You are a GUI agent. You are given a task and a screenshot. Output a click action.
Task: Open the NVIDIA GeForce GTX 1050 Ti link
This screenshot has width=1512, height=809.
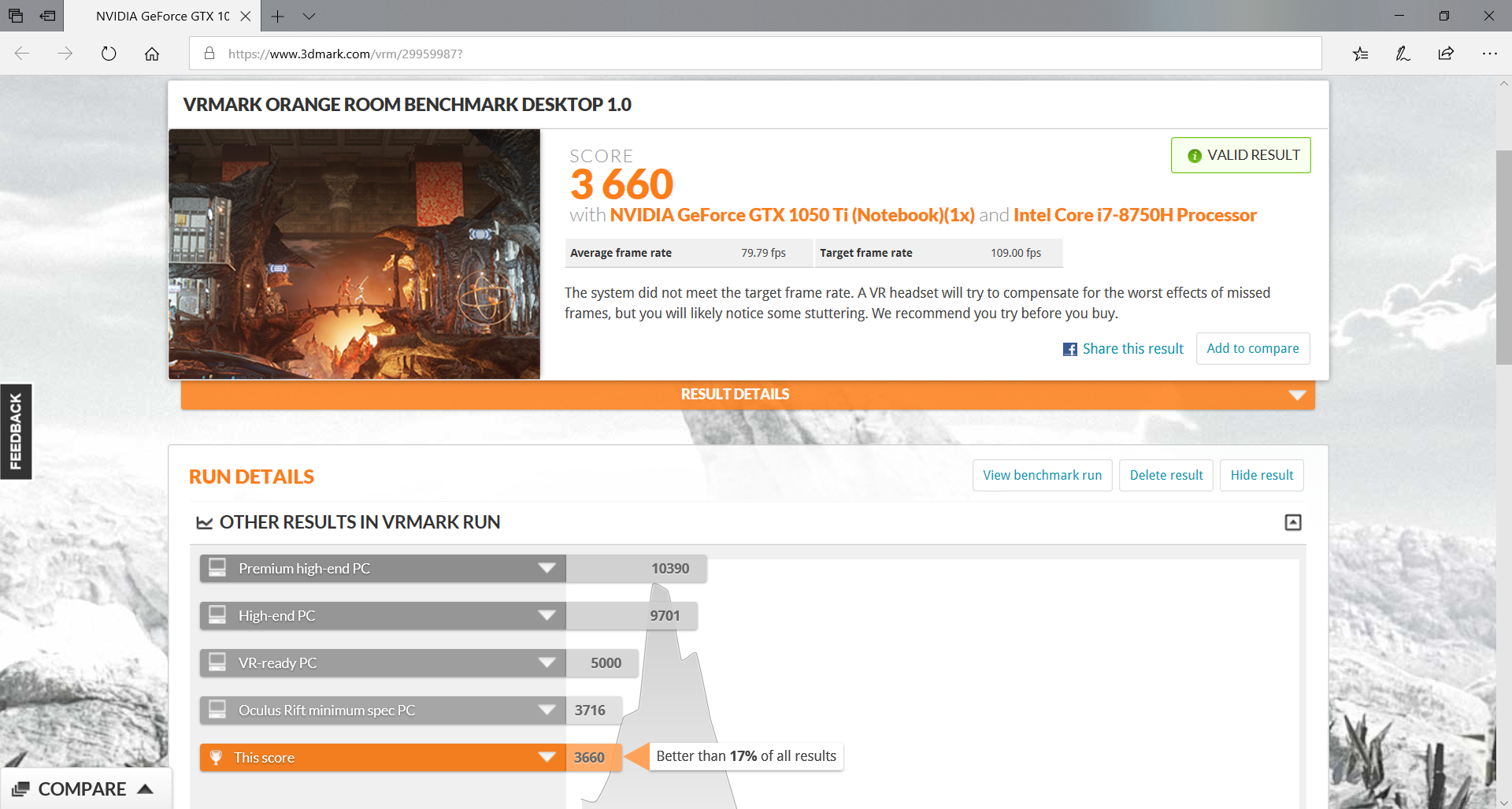pyautogui.click(x=792, y=215)
